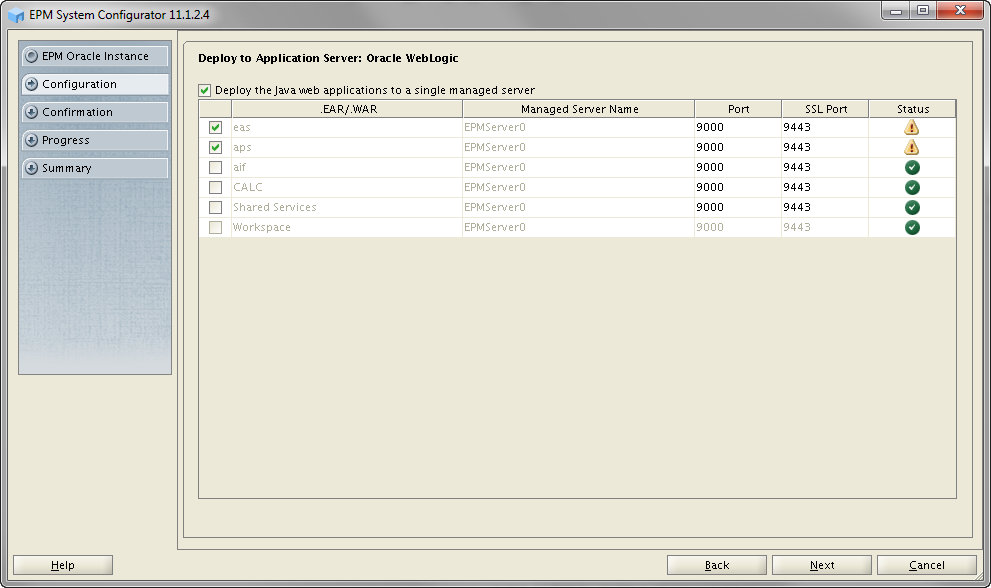Maximize the EPM System Configurator window
The image size is (991, 588).
tap(923, 11)
